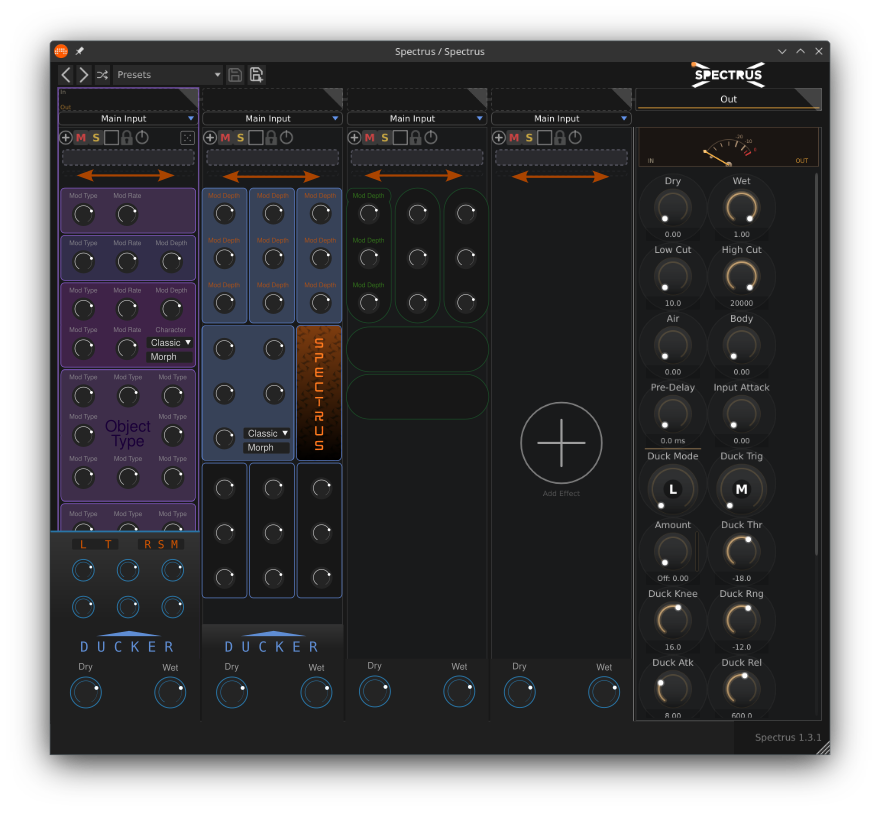Click the dice randomize icon in first column
The width and height of the screenshot is (880, 814).
click(x=187, y=138)
